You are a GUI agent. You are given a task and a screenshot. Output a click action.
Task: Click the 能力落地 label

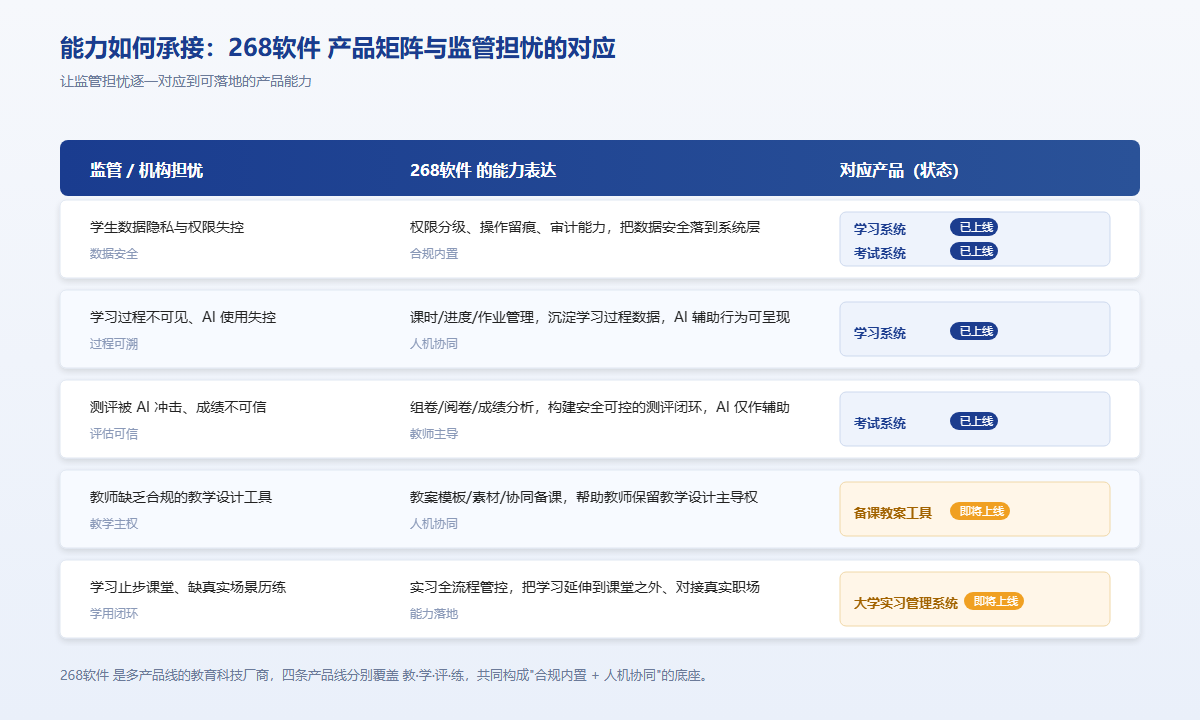(x=434, y=613)
